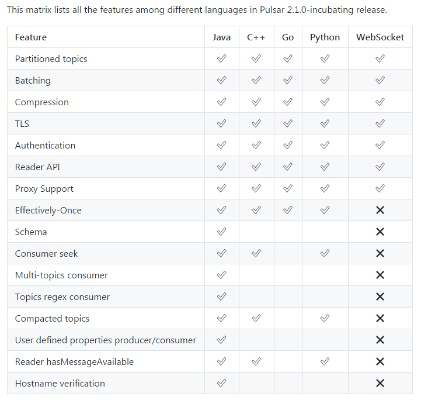Click the WebSocket checkmark for TLS

[380, 123]
